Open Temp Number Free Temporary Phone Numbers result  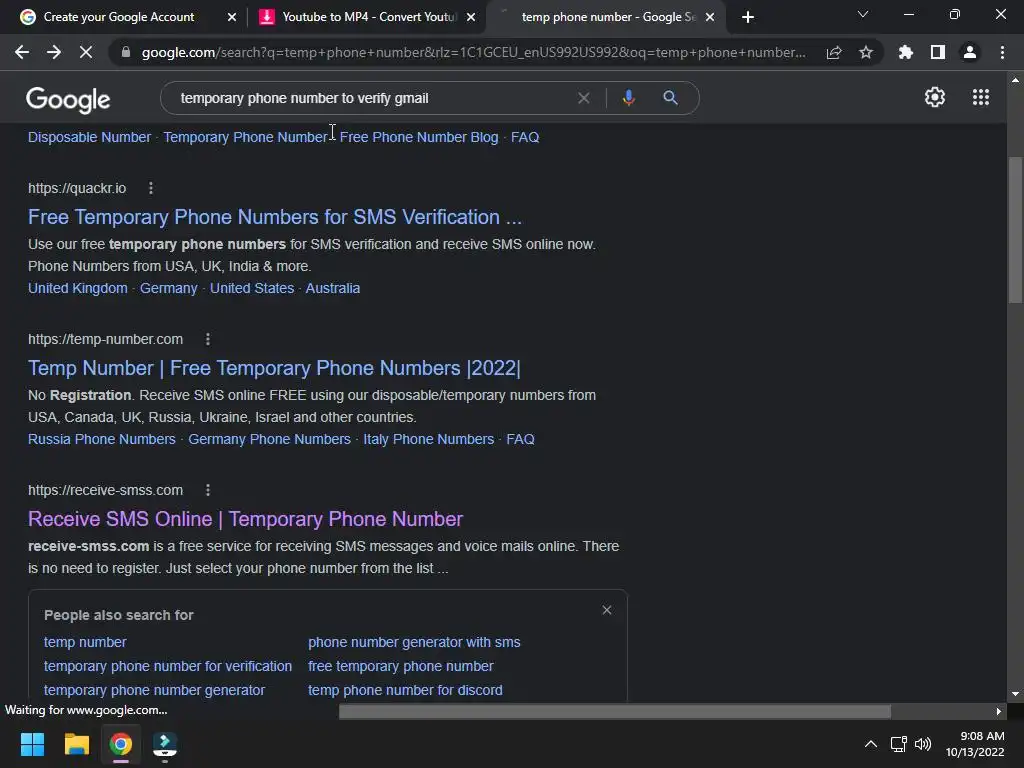(274, 368)
